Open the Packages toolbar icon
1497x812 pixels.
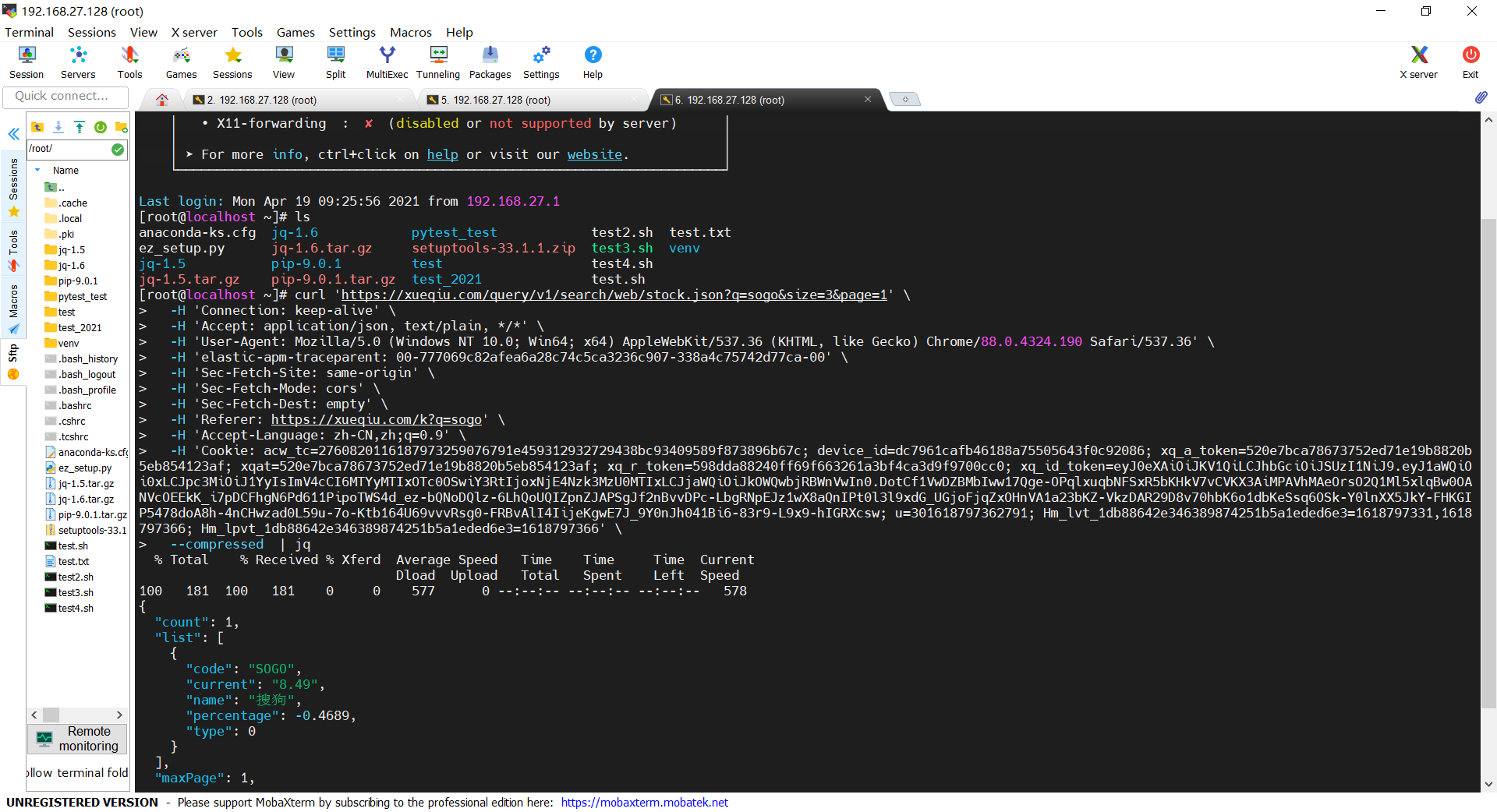click(x=490, y=62)
